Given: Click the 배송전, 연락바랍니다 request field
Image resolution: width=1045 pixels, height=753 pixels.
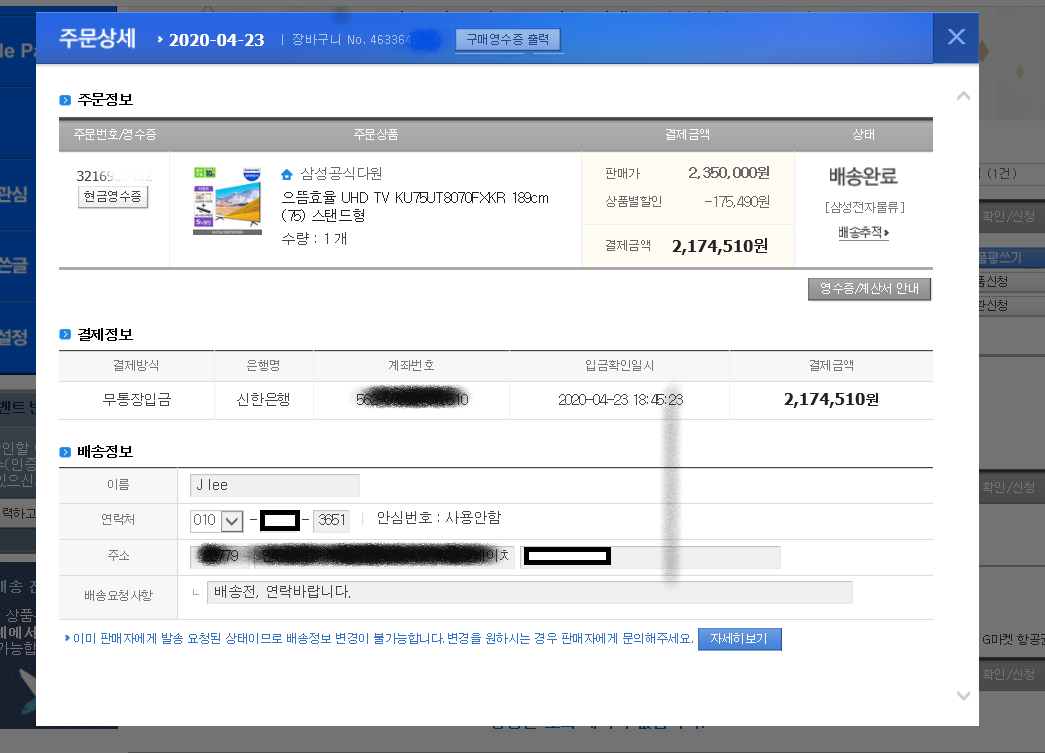Looking at the screenshot, I should [530, 592].
